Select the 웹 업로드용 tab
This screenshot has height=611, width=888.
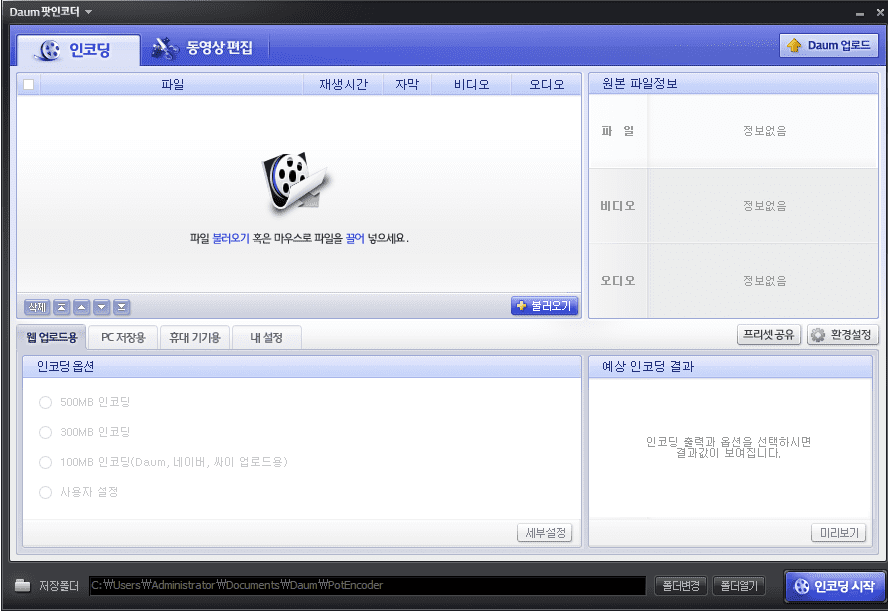coord(52,337)
